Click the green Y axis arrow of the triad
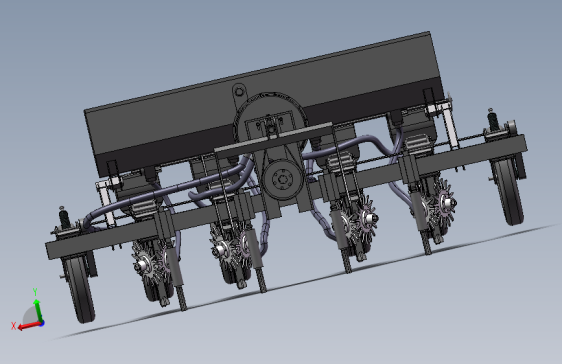Screen dimensions: 562x364 tap(37, 310)
